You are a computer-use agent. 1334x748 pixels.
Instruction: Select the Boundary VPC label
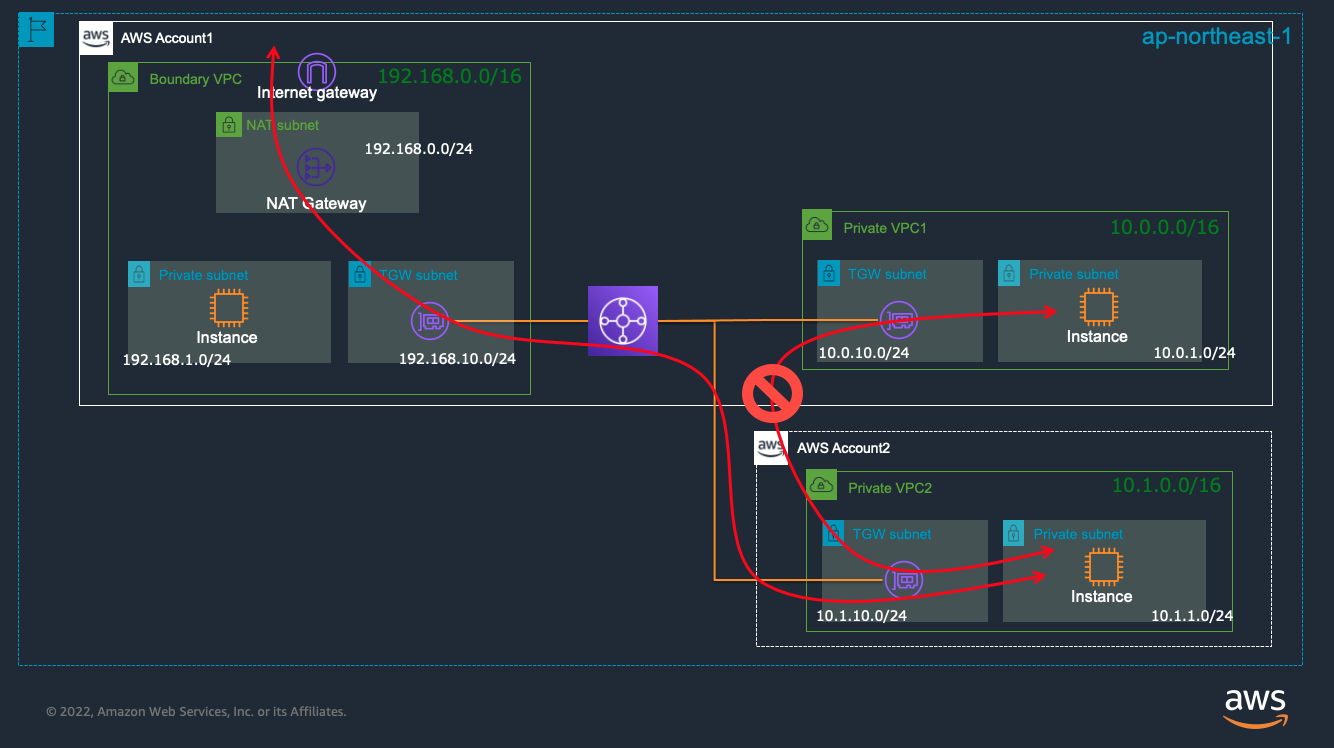[x=196, y=79]
